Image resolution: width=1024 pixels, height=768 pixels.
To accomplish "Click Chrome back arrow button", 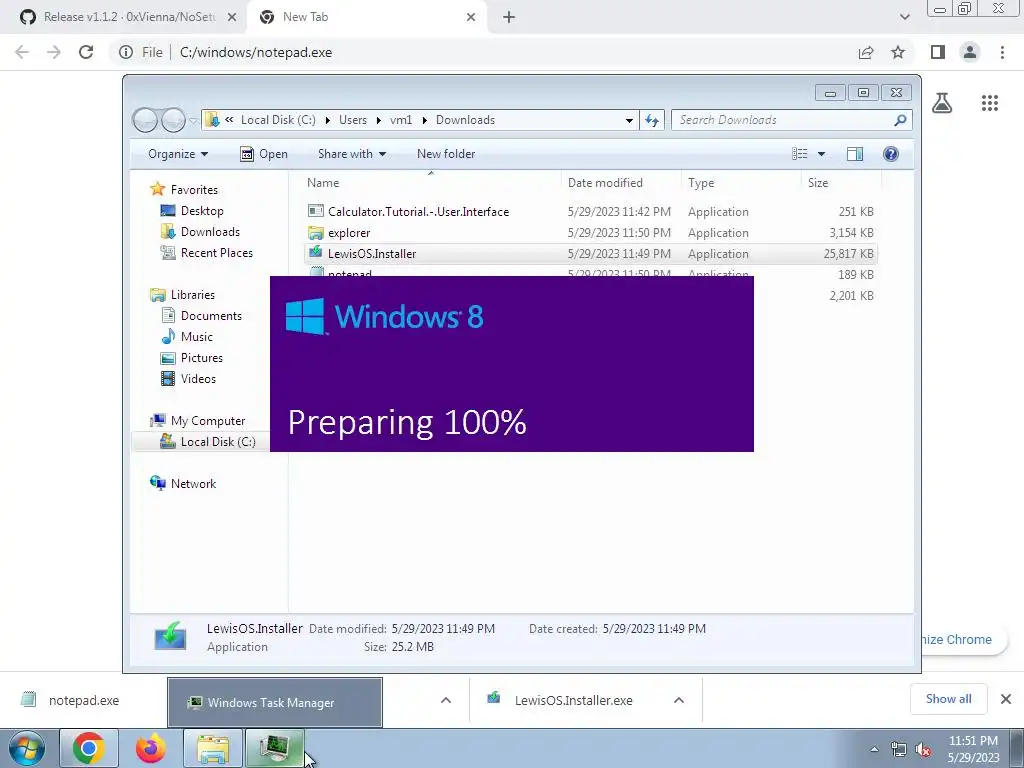I will pos(22,52).
